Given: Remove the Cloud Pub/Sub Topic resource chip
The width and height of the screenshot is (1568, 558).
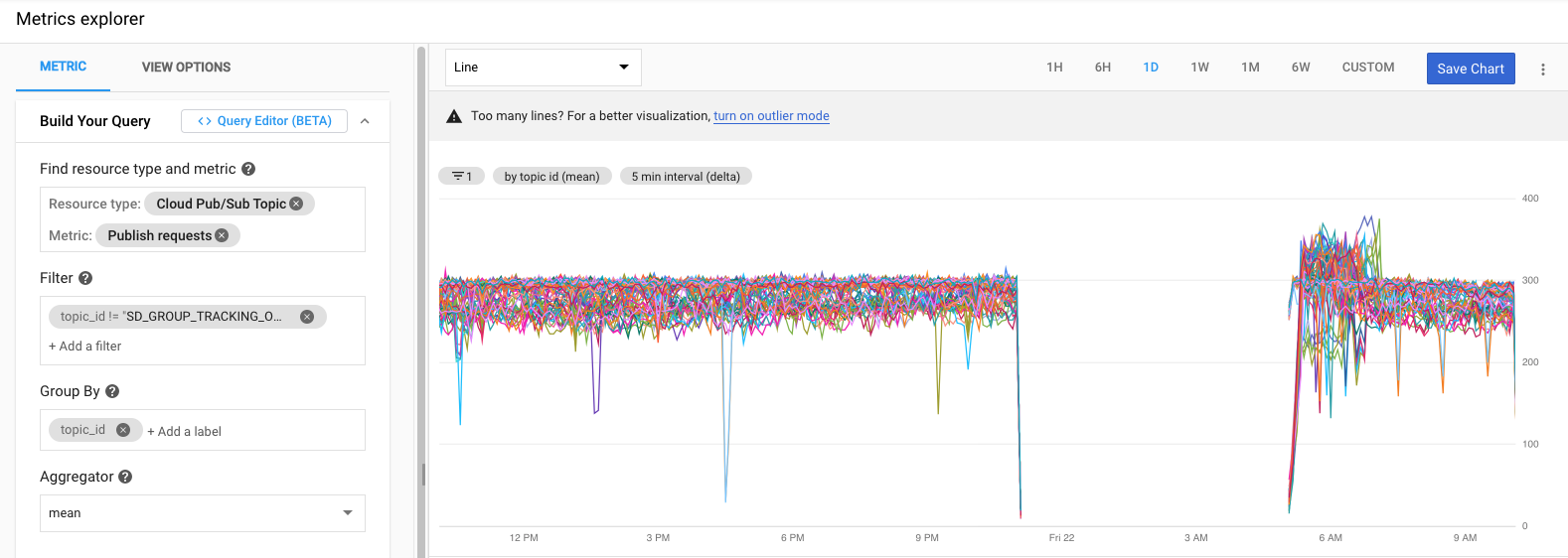Looking at the screenshot, I should click(x=296, y=204).
